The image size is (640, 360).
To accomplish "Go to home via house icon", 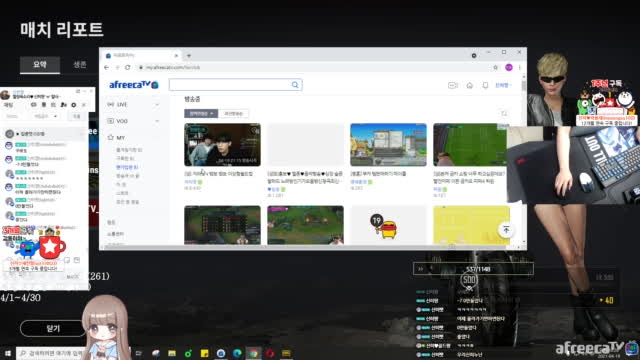I will point(469,85).
